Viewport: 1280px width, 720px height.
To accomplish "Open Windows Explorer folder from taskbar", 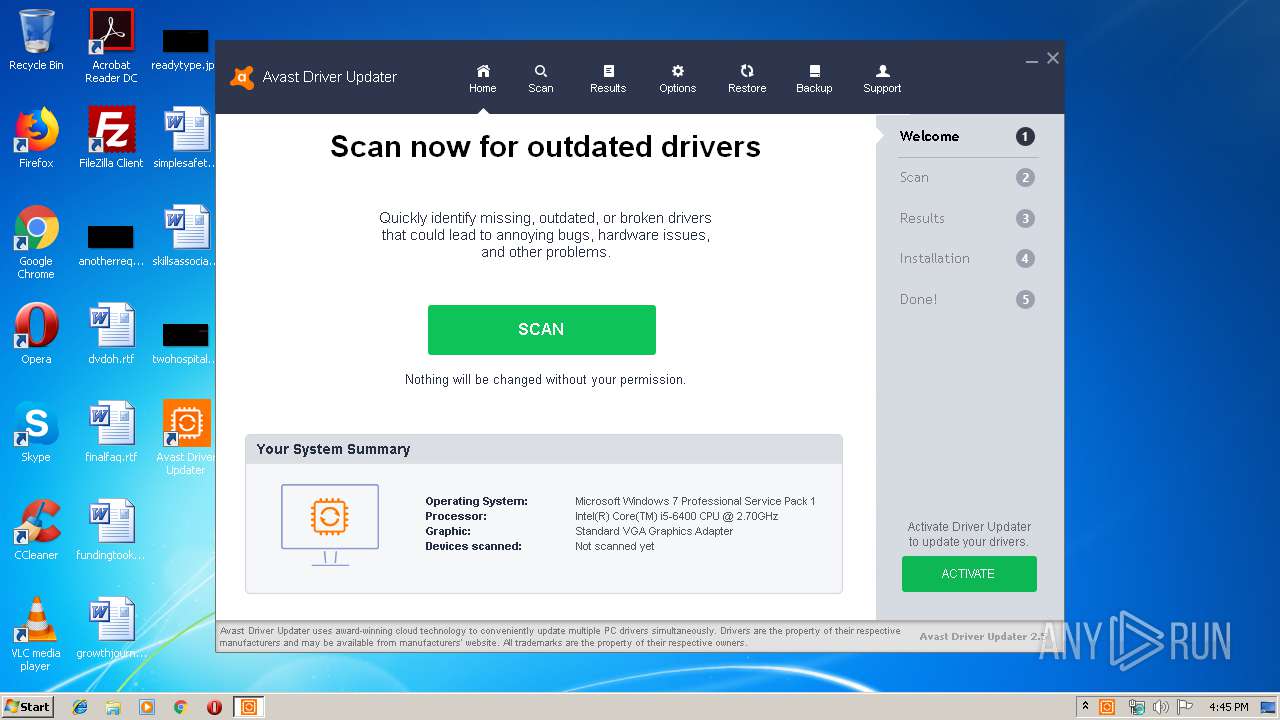I will pyautogui.click(x=113, y=707).
